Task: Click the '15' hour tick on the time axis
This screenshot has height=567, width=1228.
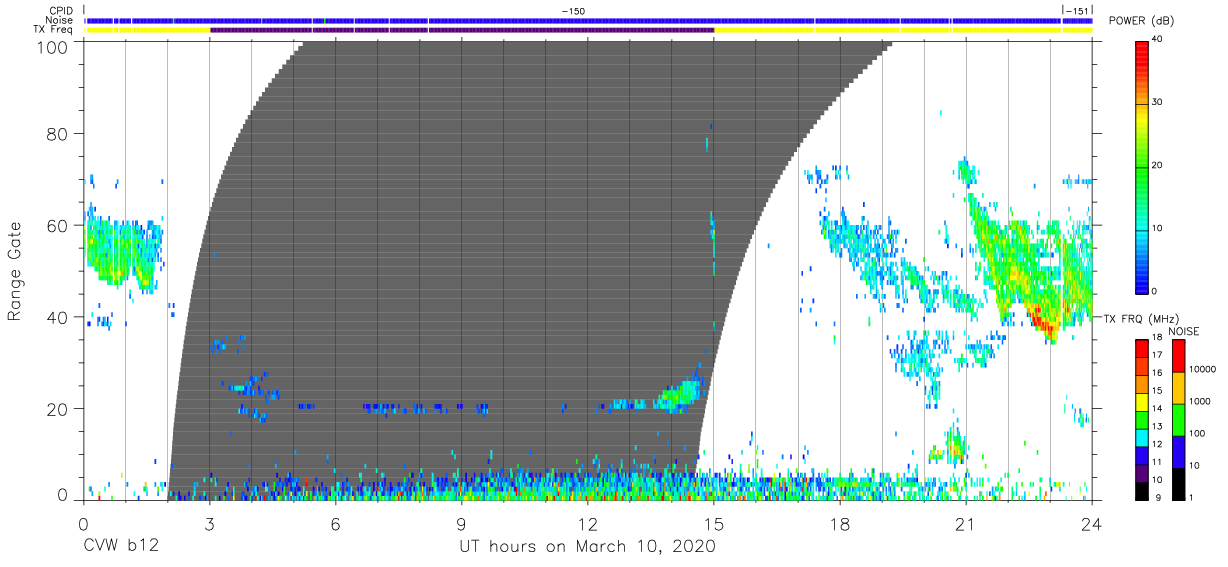Action: point(713,524)
